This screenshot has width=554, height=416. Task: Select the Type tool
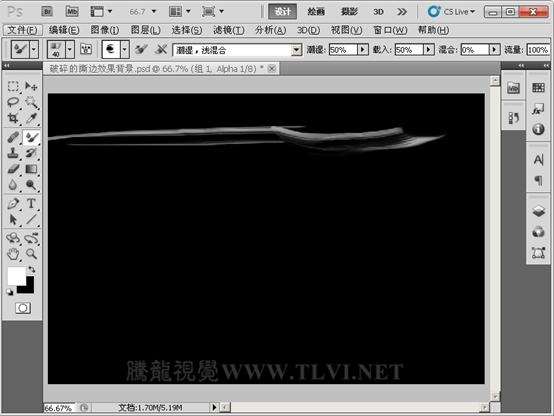tap(31, 204)
